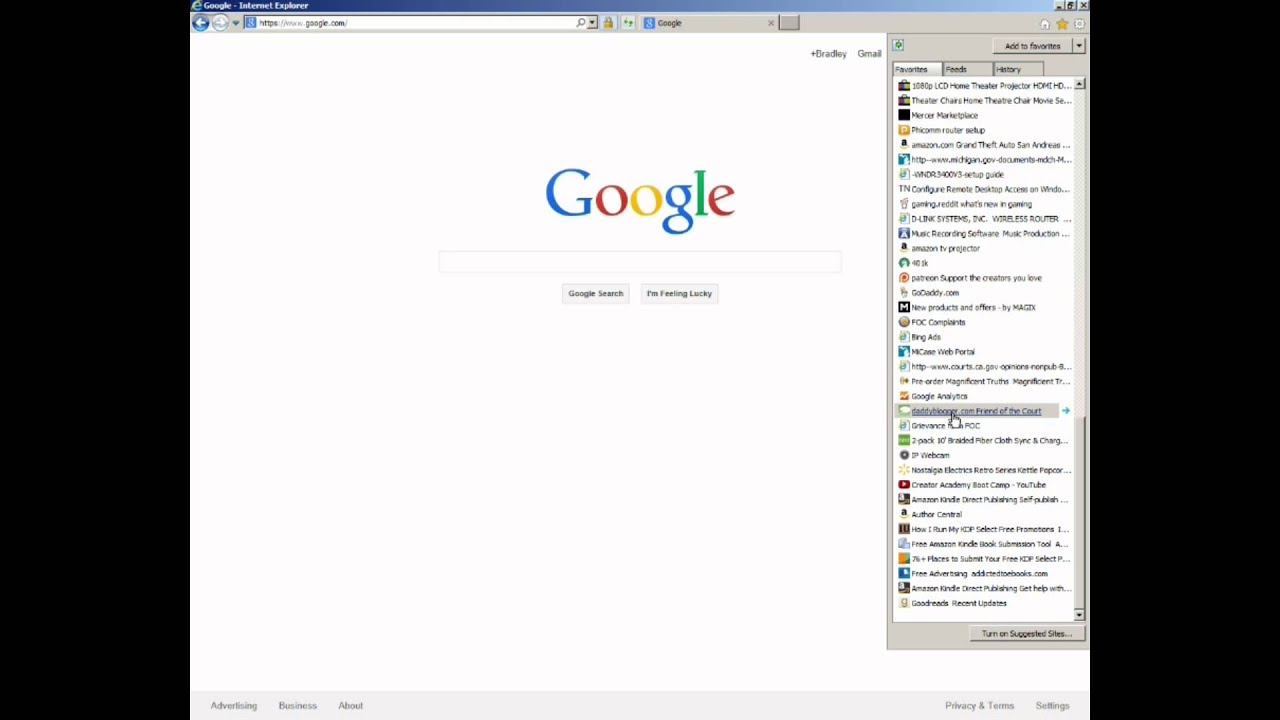
Task: Click the black icon of Mercer Marketplace
Action: [904, 115]
